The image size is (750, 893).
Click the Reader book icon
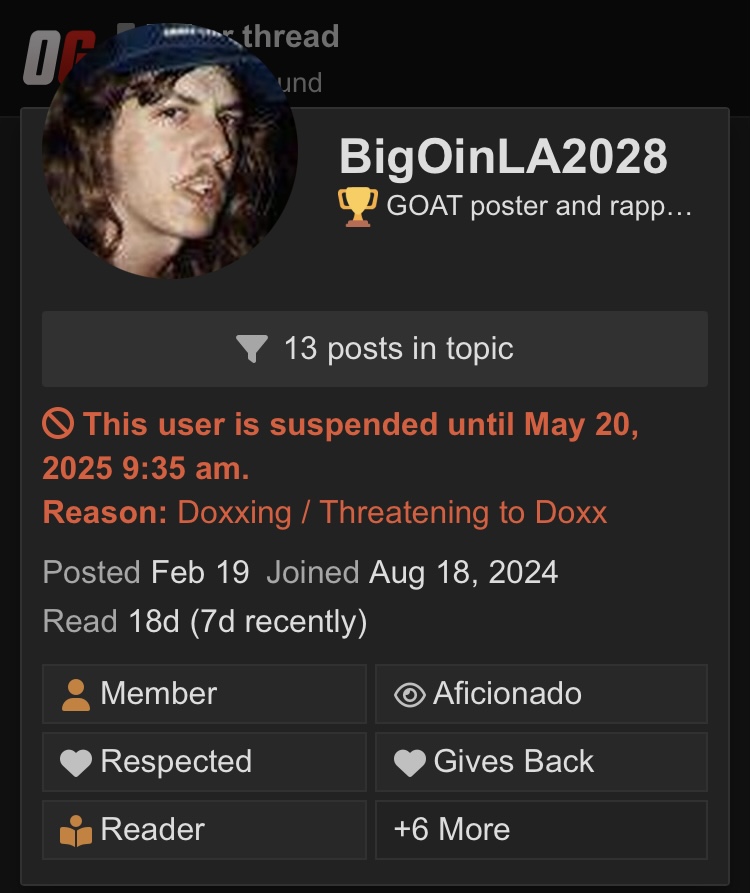(x=76, y=831)
